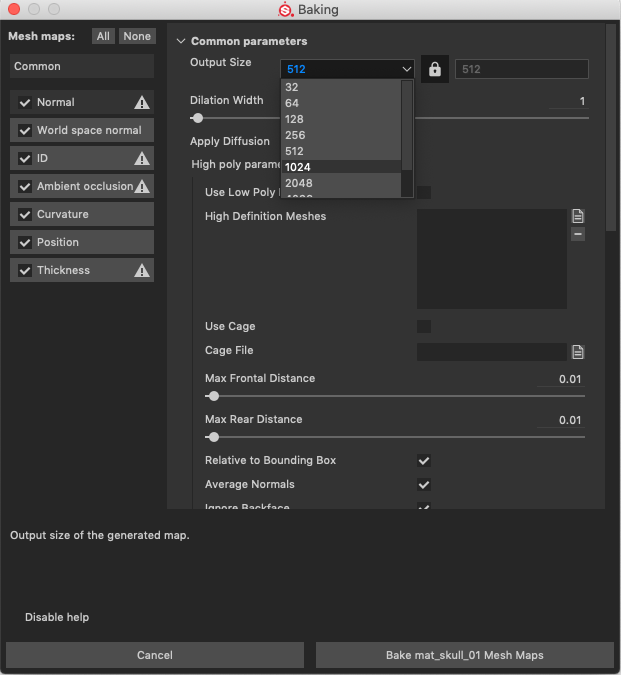Screen dimensions: 621x675
Task: Select 2048 from the Output Size dropdown
Action: [x=298, y=183]
